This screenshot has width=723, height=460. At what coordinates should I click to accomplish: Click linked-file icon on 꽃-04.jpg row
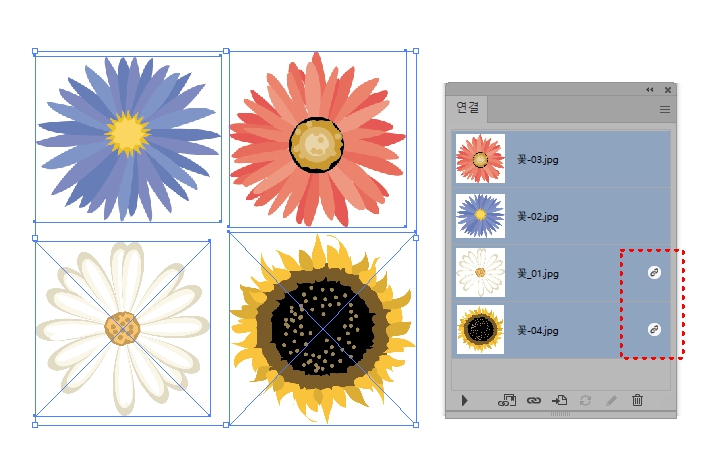pyautogui.click(x=654, y=329)
